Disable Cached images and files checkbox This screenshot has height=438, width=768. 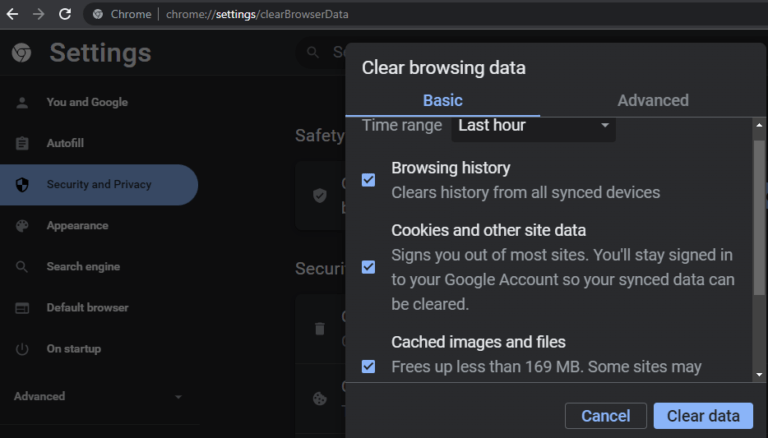click(368, 366)
